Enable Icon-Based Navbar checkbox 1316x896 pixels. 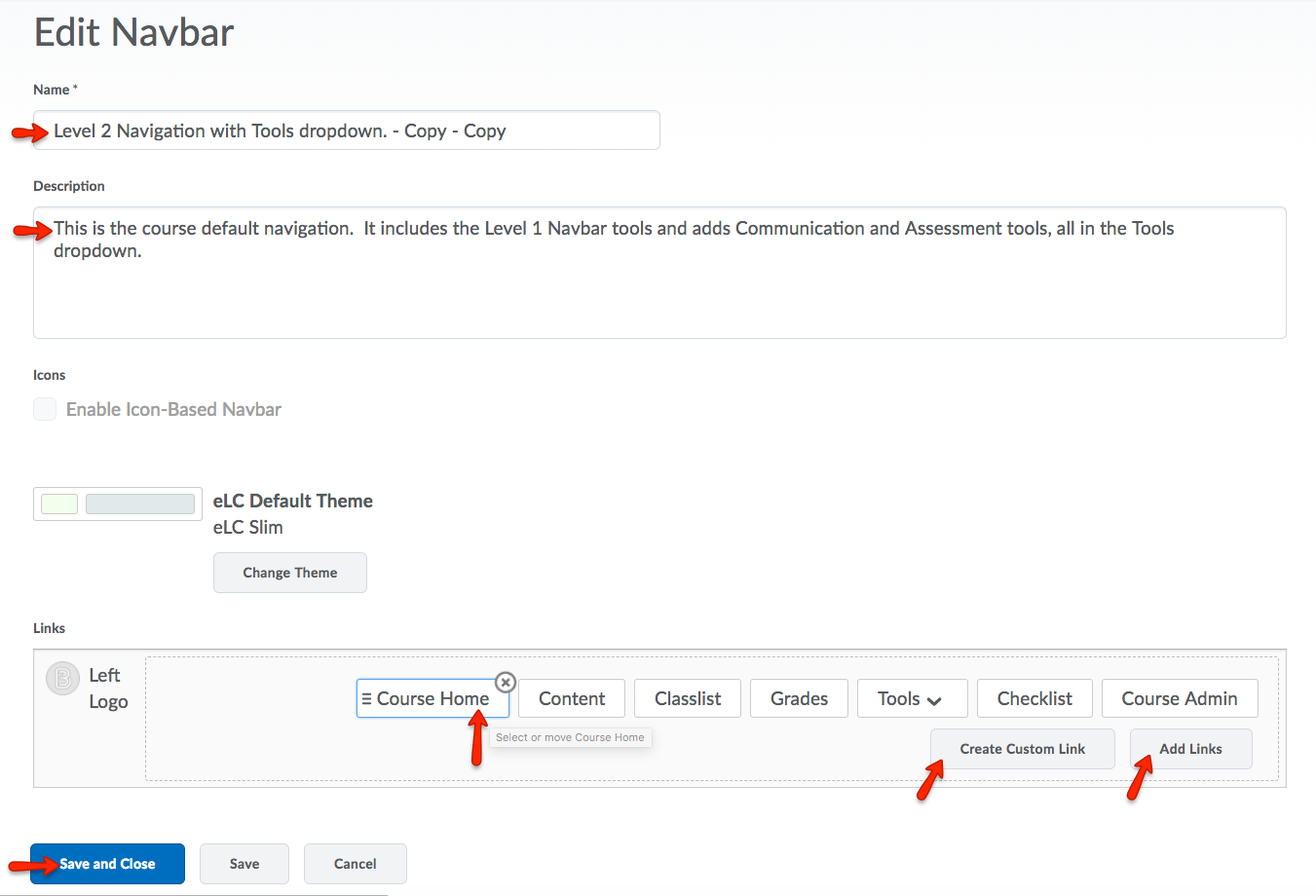45,409
